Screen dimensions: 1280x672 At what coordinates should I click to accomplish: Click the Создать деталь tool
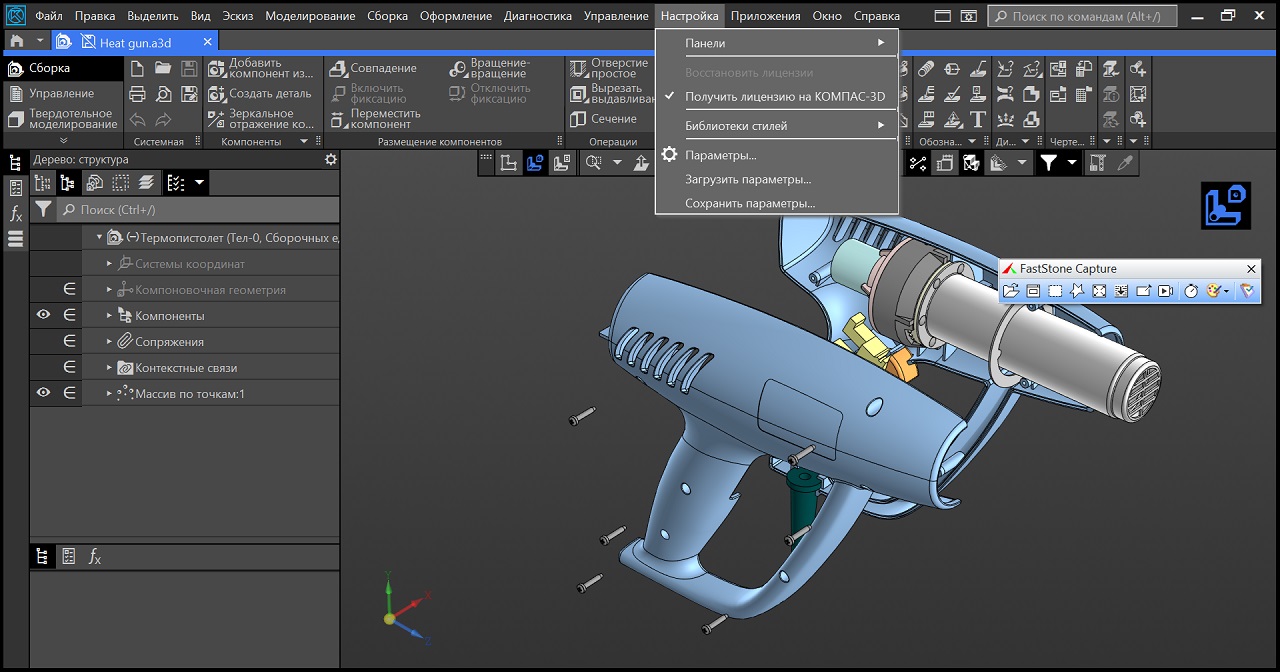coord(261,94)
